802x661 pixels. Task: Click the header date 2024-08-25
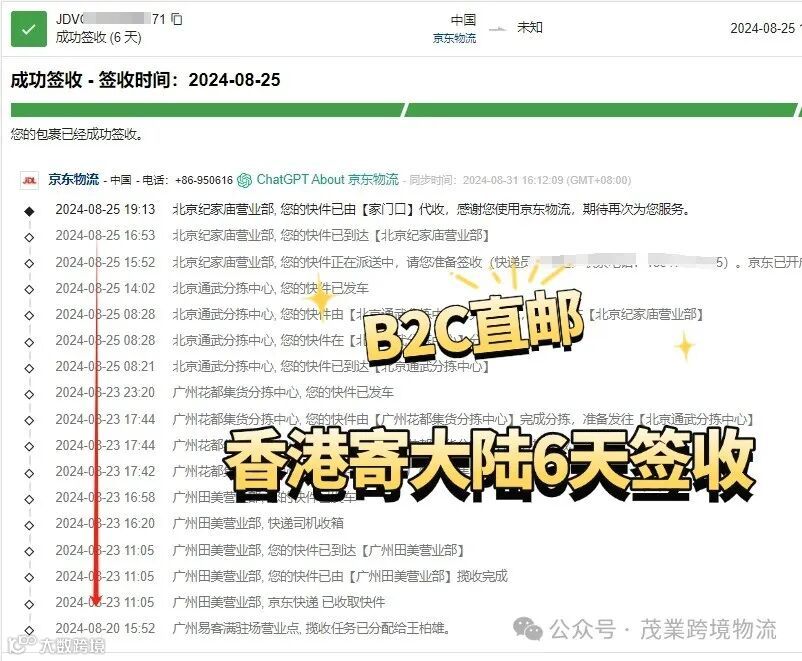762,28
